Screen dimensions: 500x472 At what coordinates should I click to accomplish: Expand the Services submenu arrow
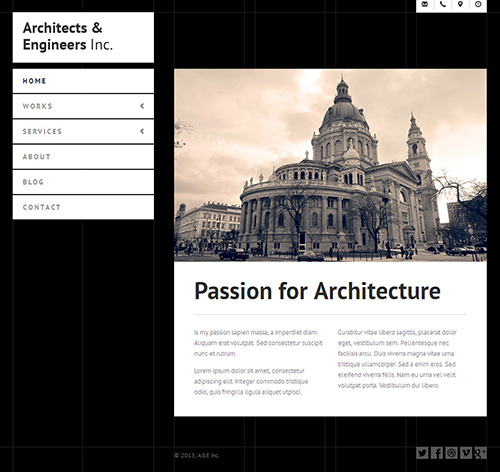click(x=142, y=131)
